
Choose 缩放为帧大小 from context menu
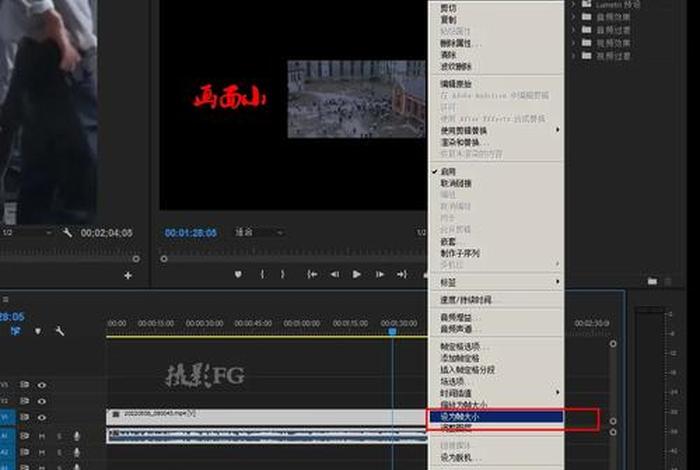coord(496,405)
